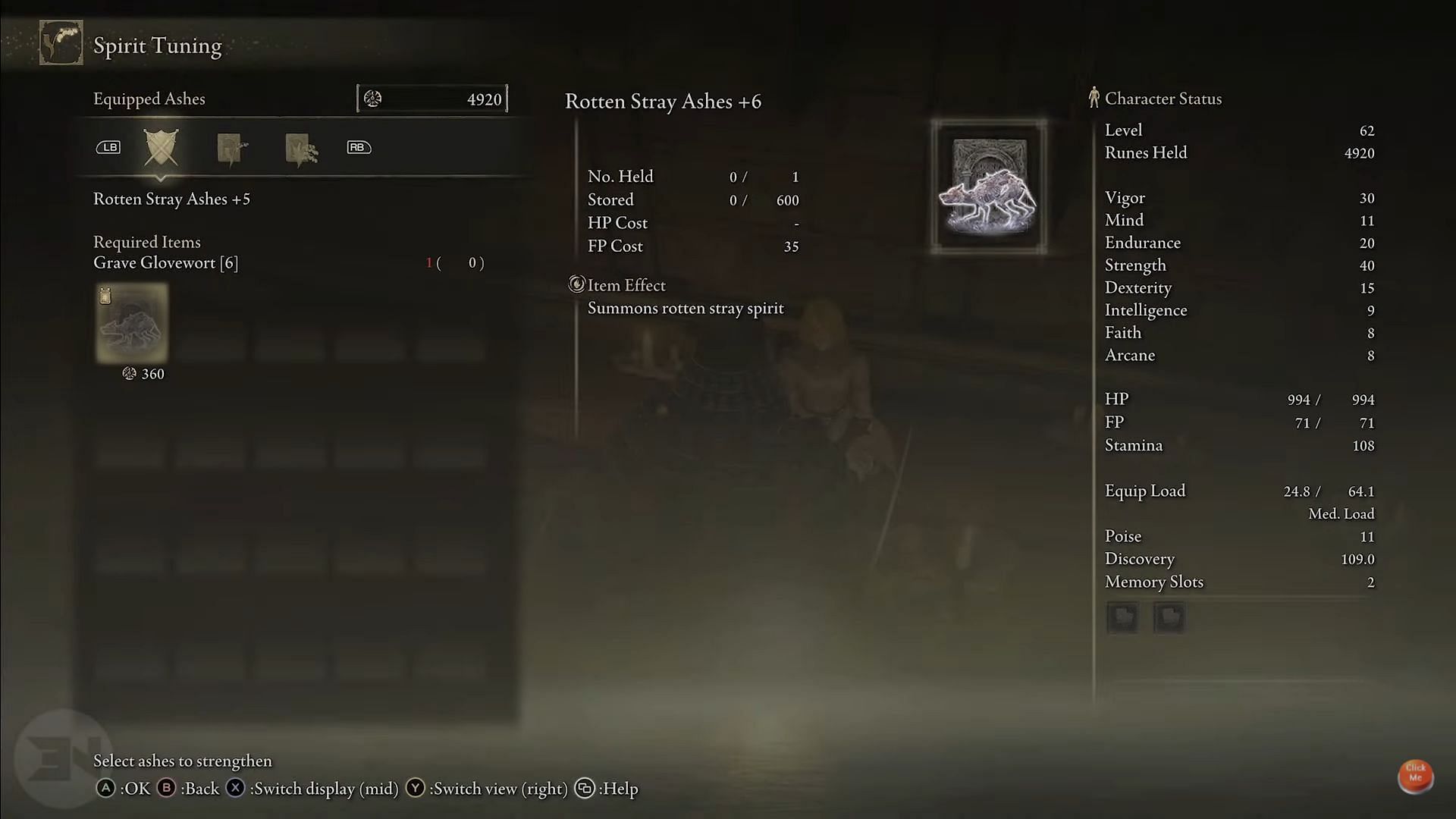The image size is (1456, 819).
Task: Select the LB button indicator icon
Action: pyautogui.click(x=108, y=147)
